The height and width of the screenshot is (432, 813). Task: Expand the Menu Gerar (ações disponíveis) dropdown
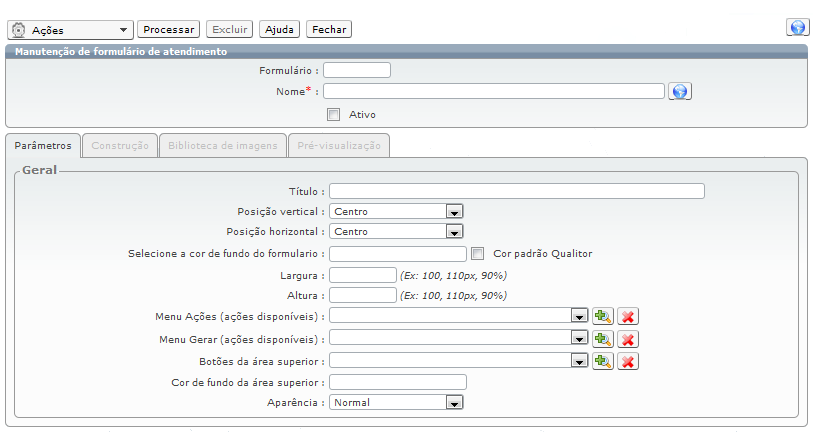tap(458, 338)
